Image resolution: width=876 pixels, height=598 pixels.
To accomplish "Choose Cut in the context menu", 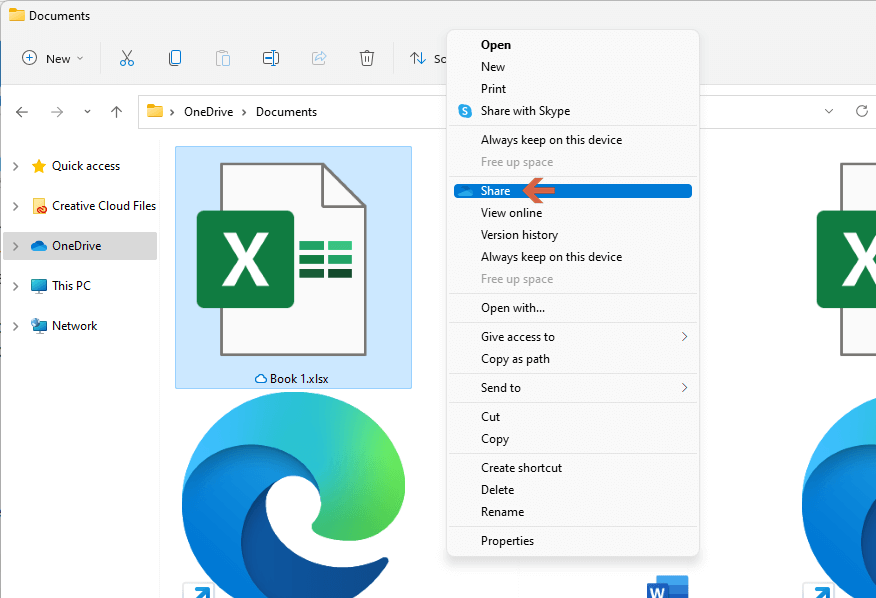I will (x=573, y=417).
